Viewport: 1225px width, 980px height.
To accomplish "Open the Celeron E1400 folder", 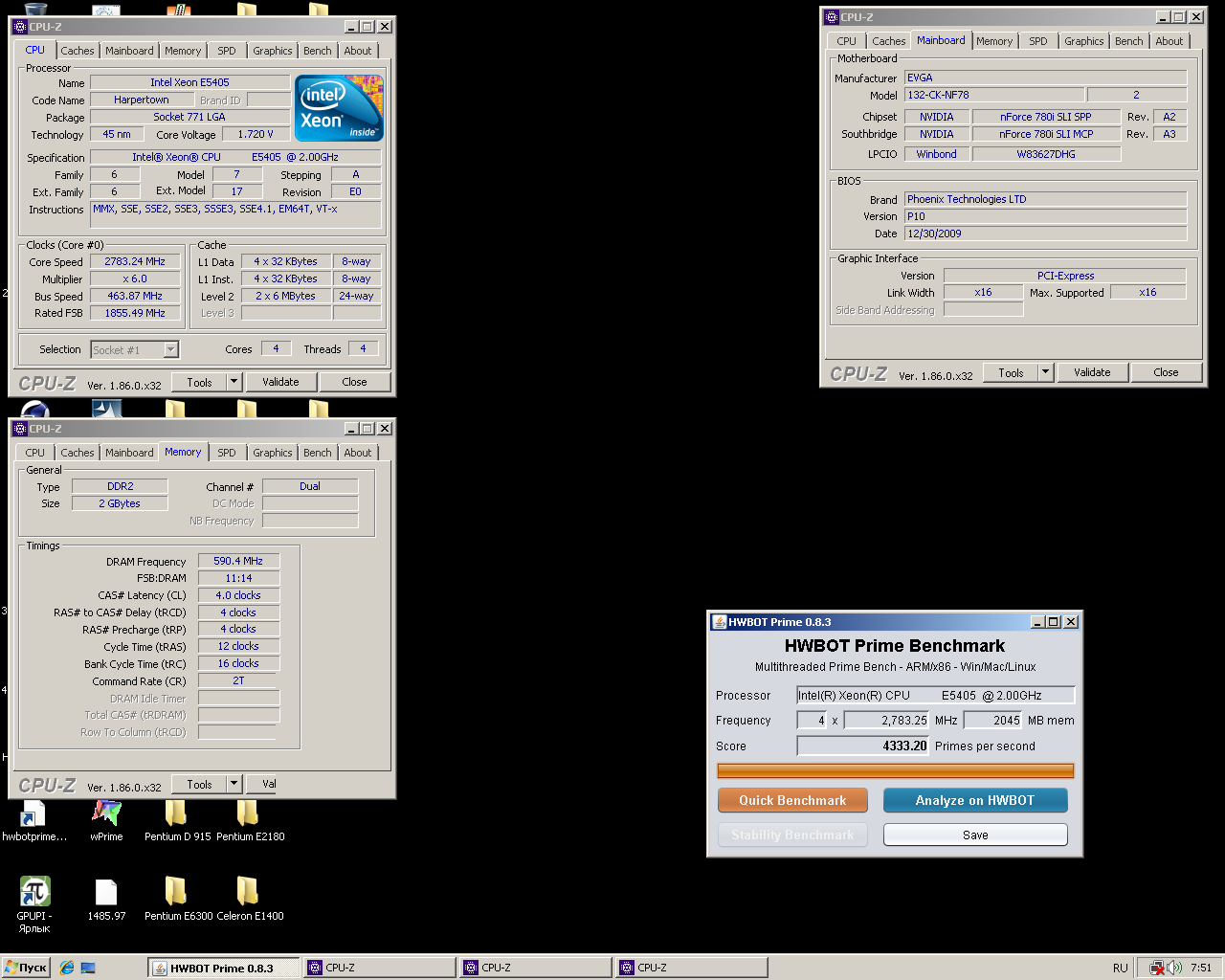I will point(250,900).
